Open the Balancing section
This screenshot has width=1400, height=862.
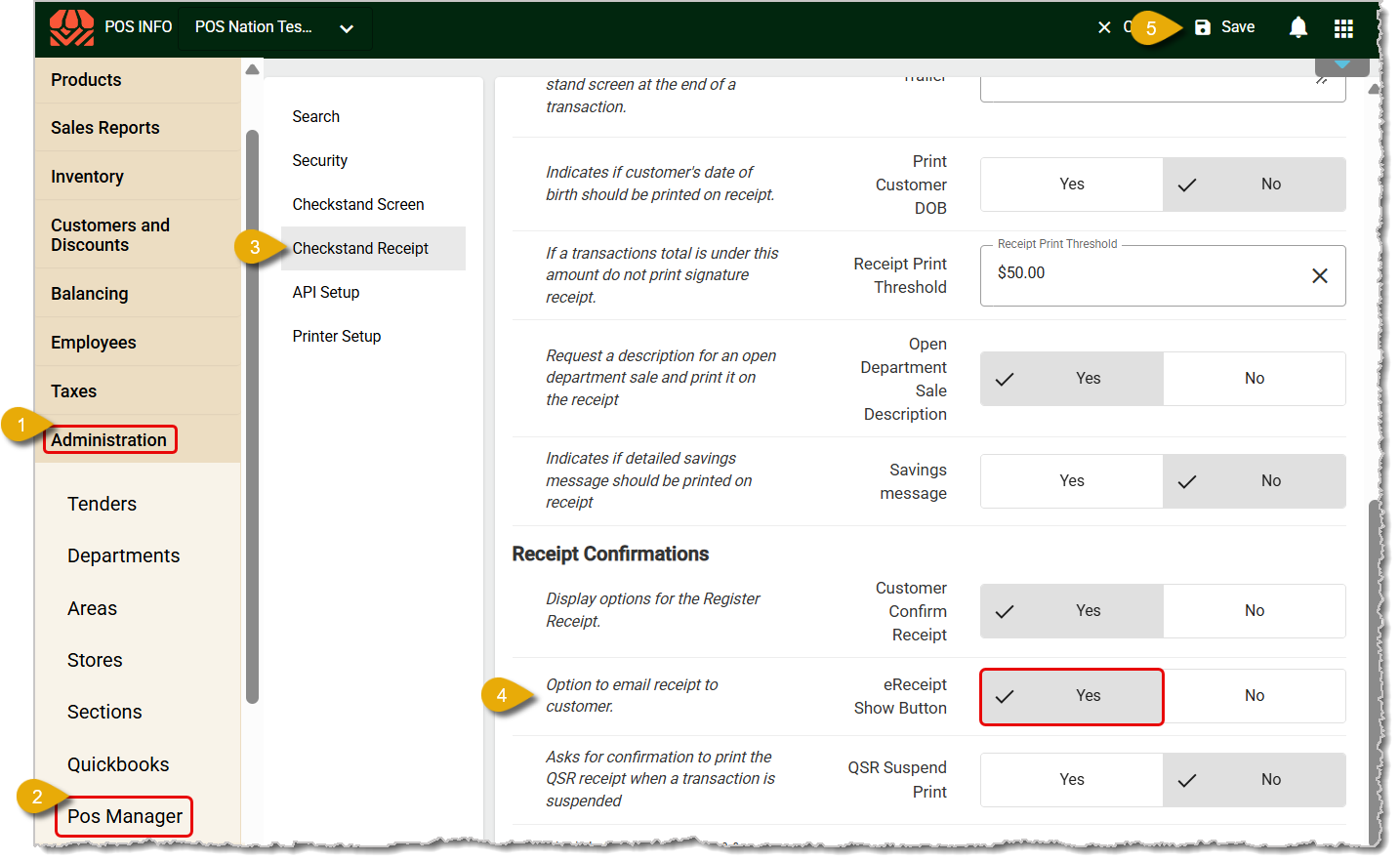click(138, 294)
